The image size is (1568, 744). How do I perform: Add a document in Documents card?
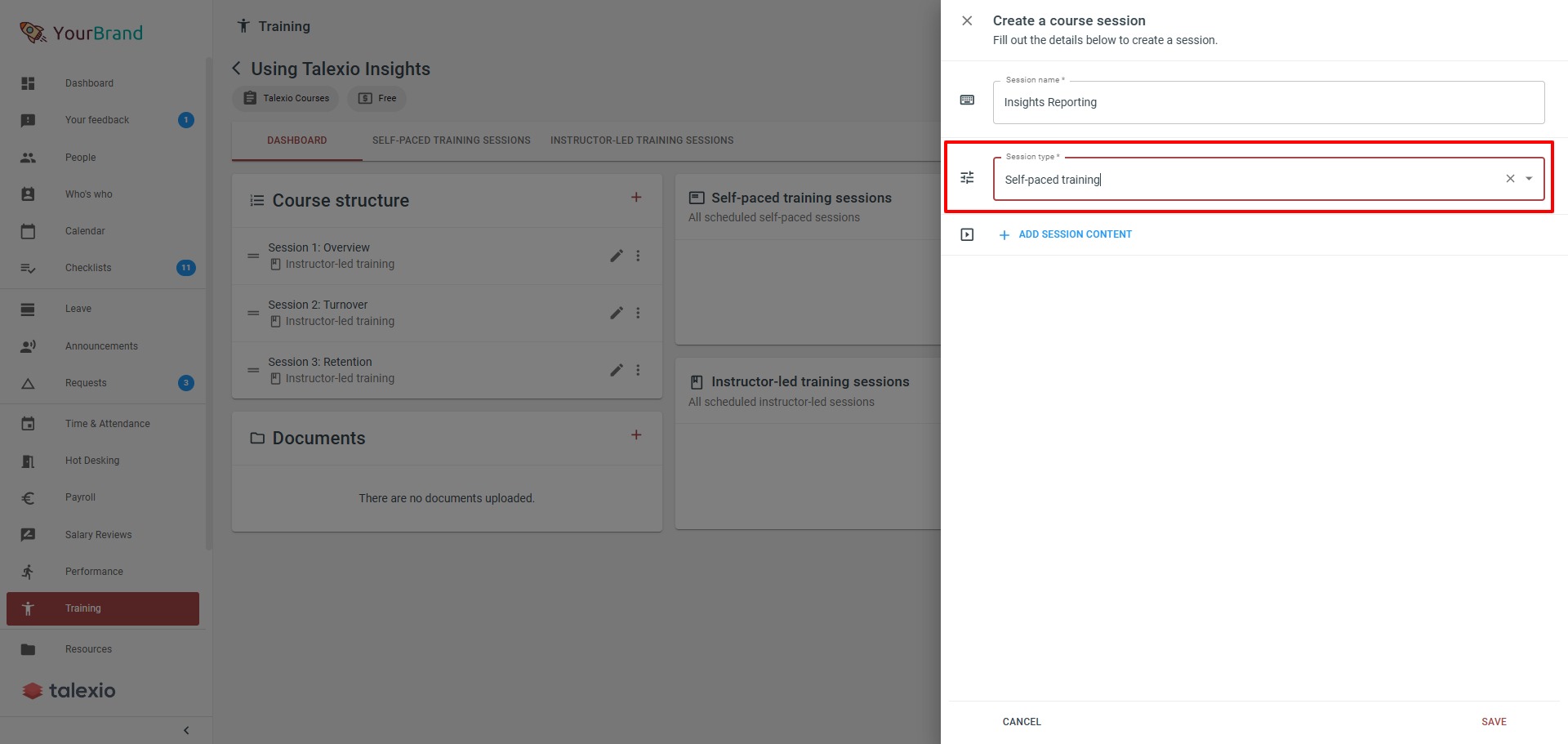(636, 434)
